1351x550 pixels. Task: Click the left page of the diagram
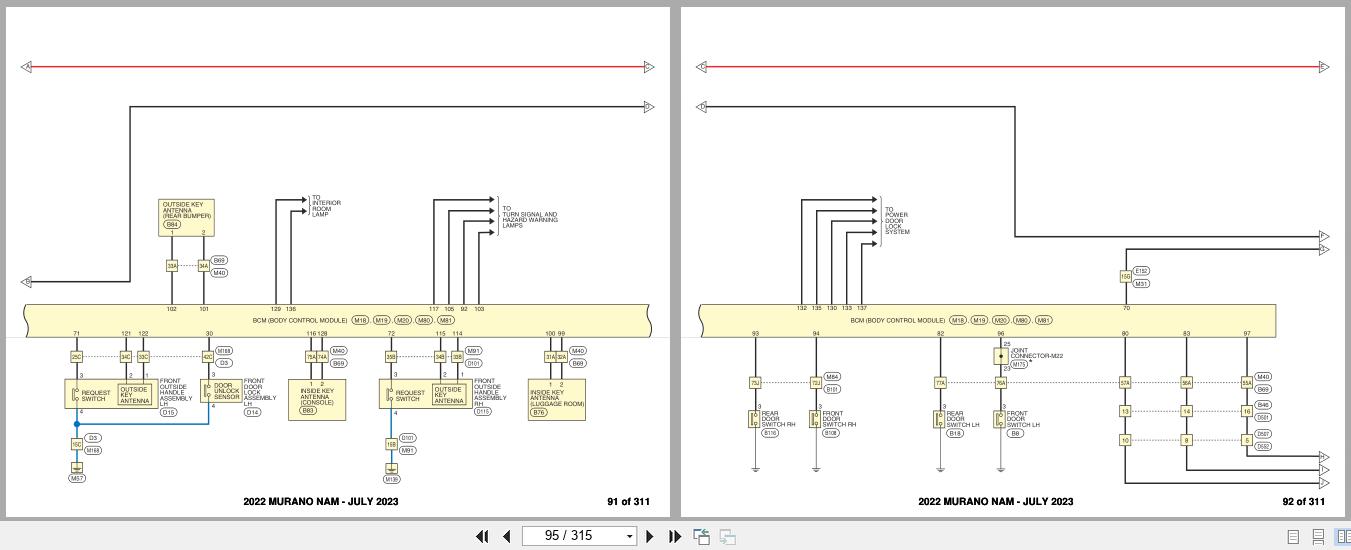(337, 263)
